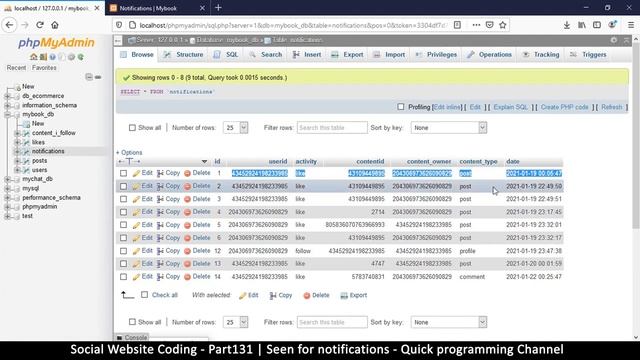Image resolution: width=640 pixels, height=360 pixels.
Task: Go back with browser back arrow
Action: tap(9, 25)
